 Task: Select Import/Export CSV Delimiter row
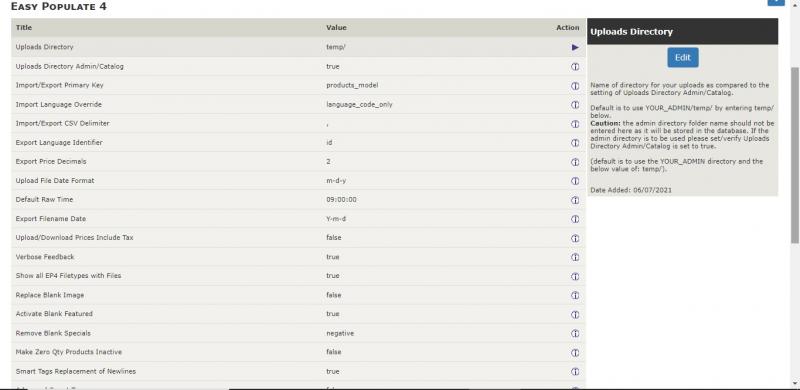pyautogui.click(x=298, y=124)
